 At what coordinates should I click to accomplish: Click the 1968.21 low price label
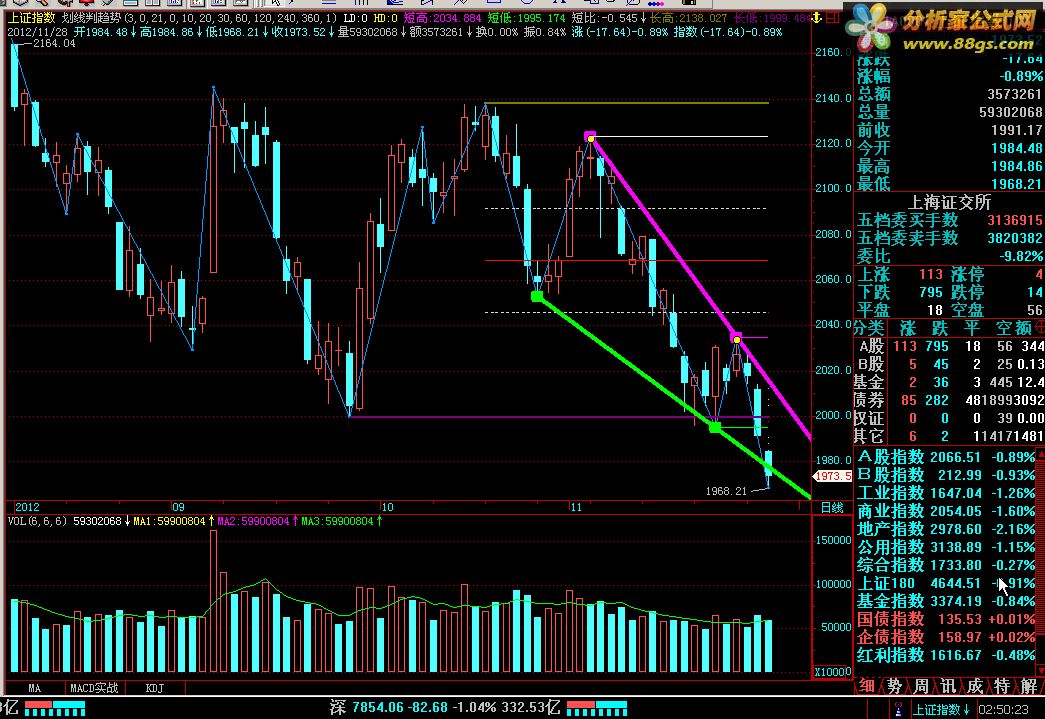[726, 491]
